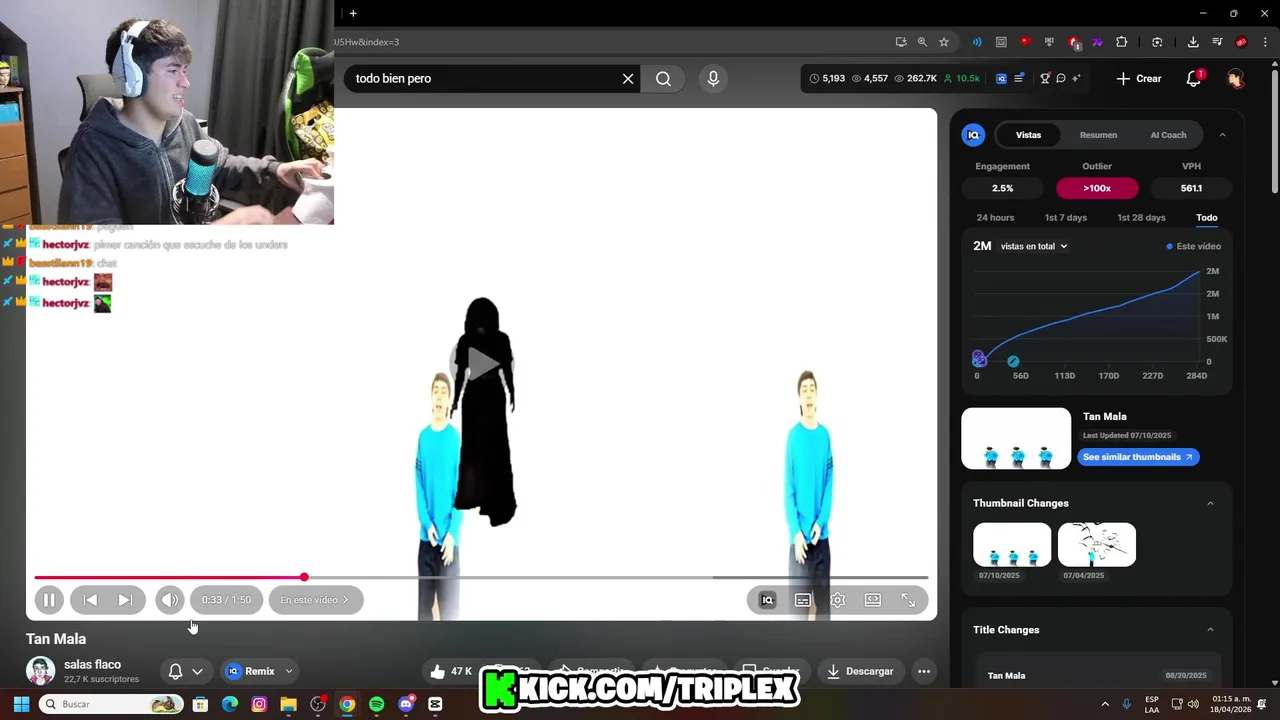Click the blue marker on the views chart

(1013, 361)
